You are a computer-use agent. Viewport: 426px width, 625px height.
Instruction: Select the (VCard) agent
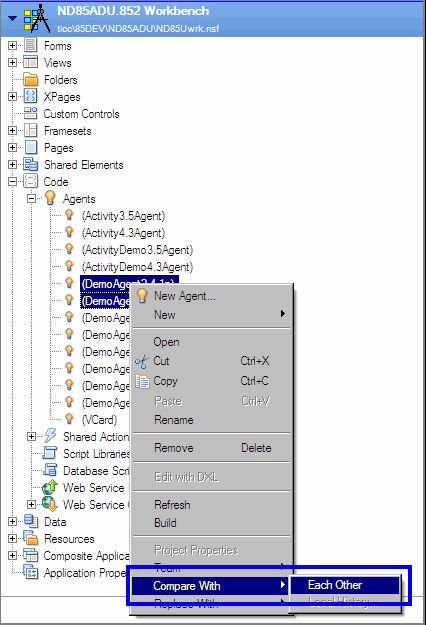point(99,420)
